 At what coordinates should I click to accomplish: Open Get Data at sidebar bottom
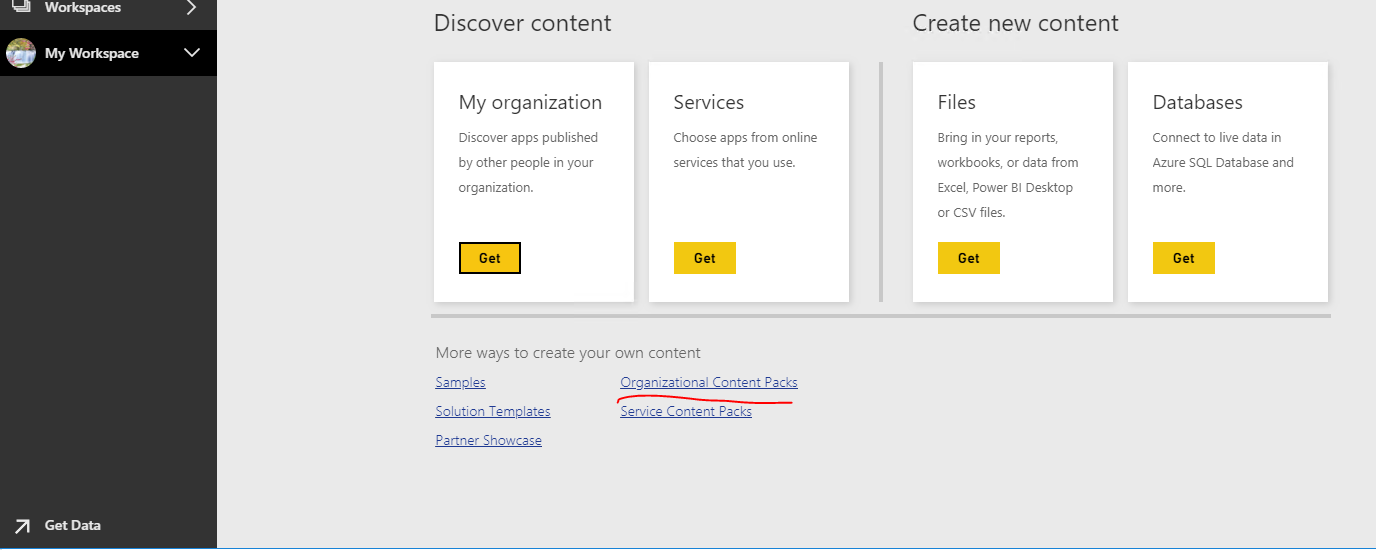[73, 526]
